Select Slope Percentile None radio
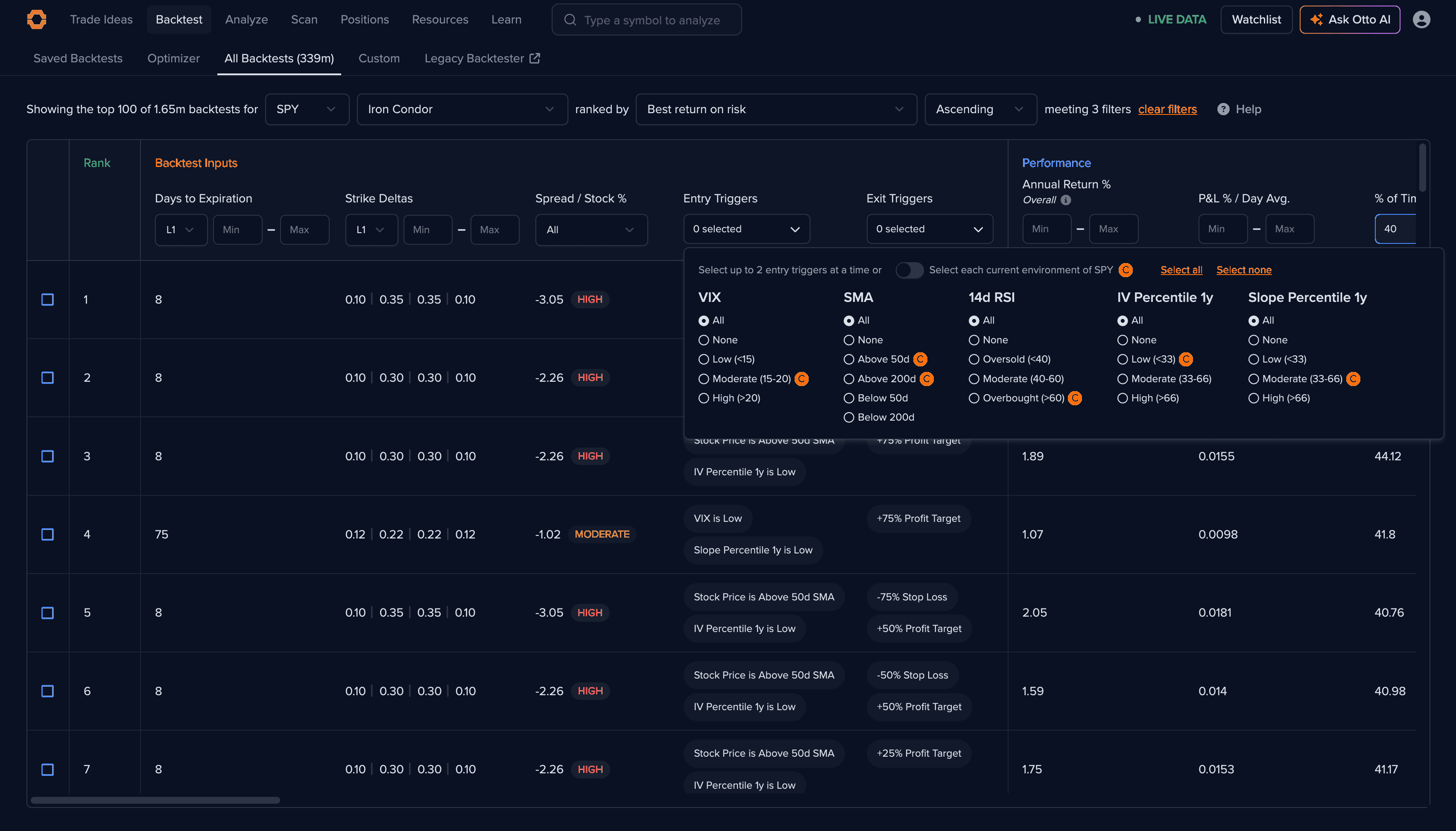This screenshot has height=831, width=1456. tap(1254, 340)
